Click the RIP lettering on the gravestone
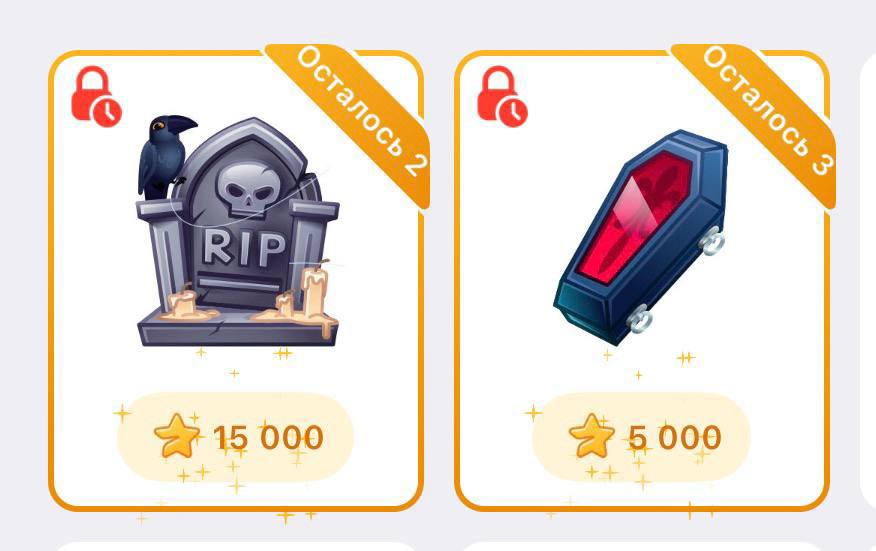This screenshot has width=876, height=551. pos(244,248)
